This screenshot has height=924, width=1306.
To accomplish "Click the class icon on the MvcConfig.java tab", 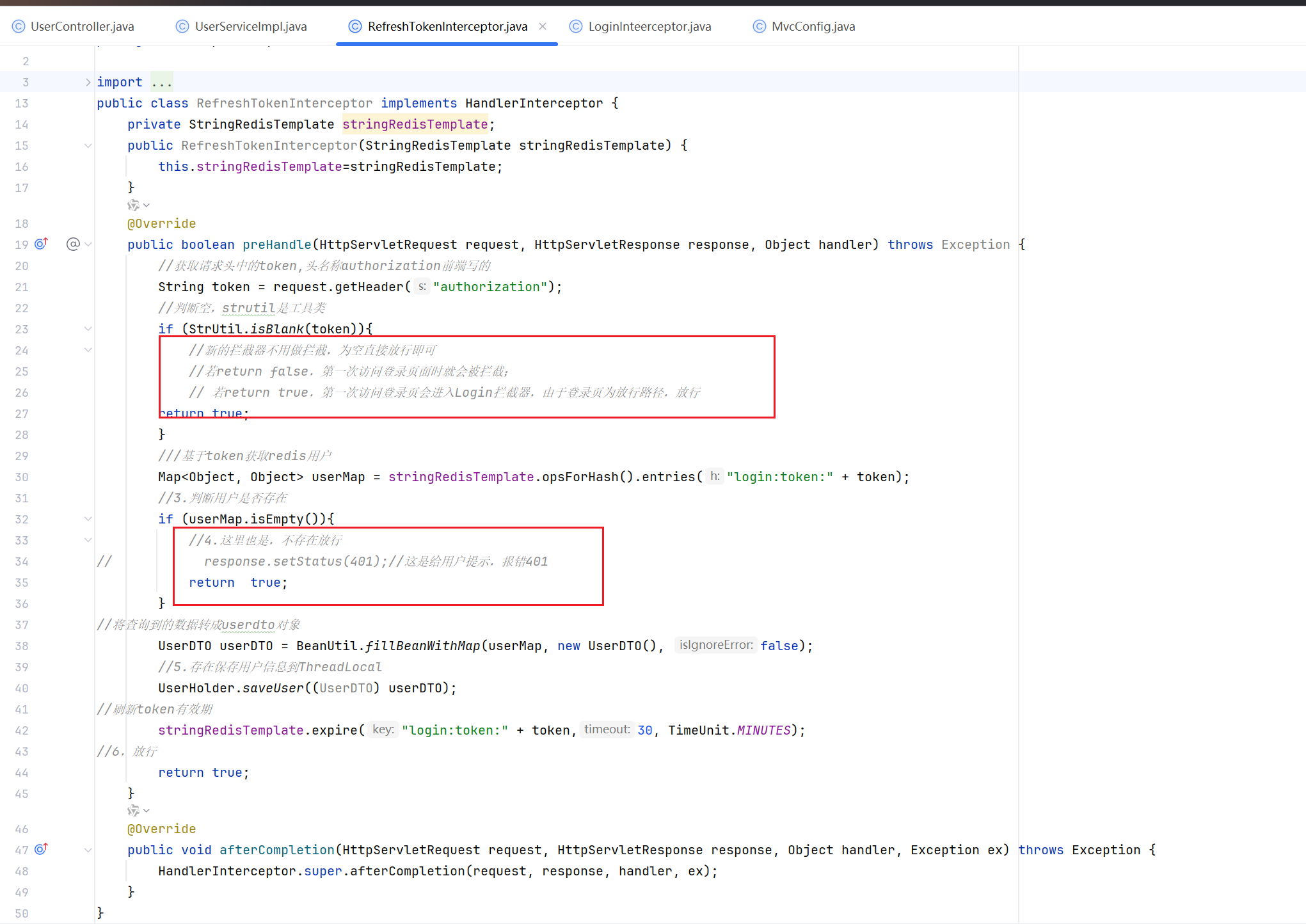I will [x=759, y=26].
